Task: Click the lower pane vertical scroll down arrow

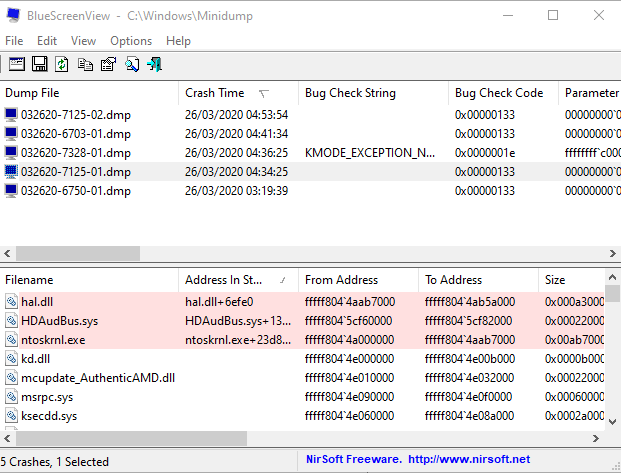Action: [x=612, y=422]
